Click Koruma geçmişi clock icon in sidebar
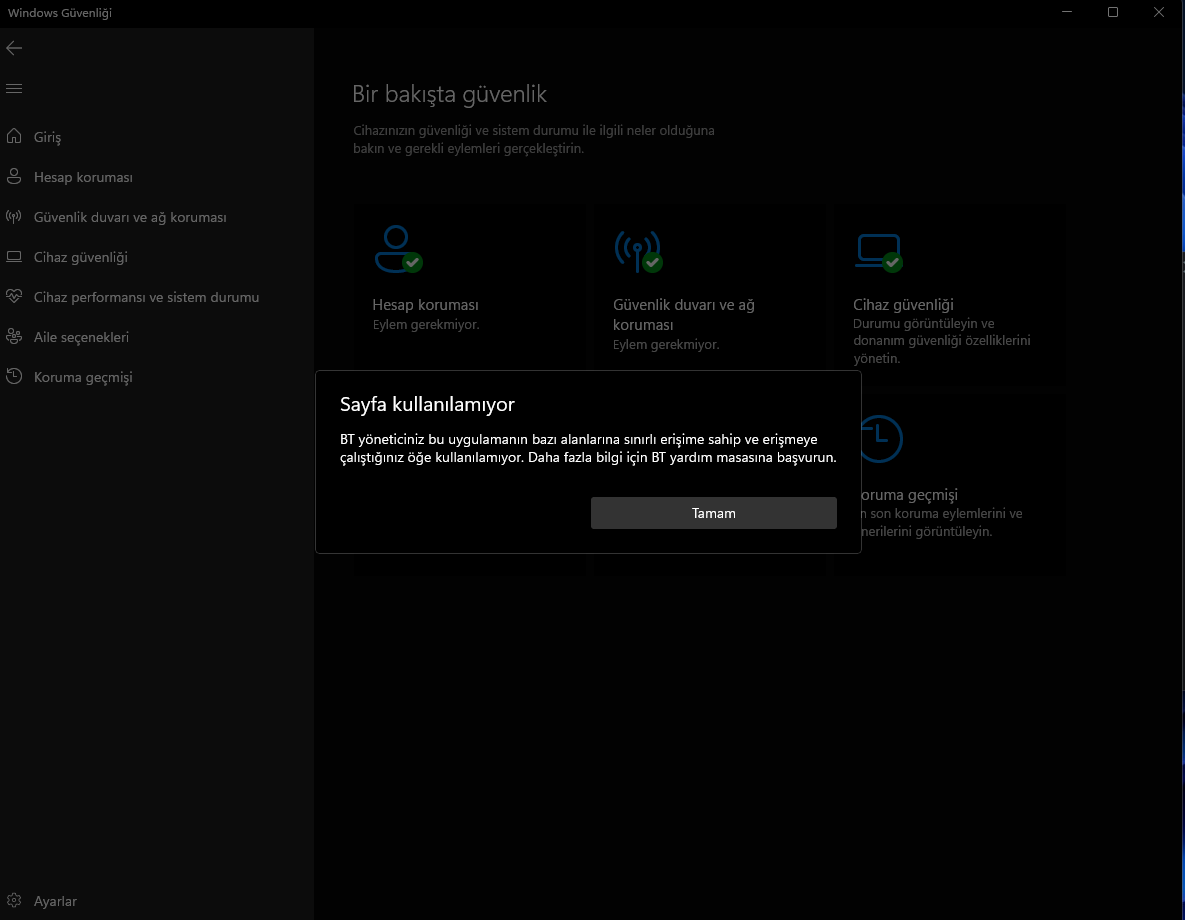1185x920 pixels. 14,376
